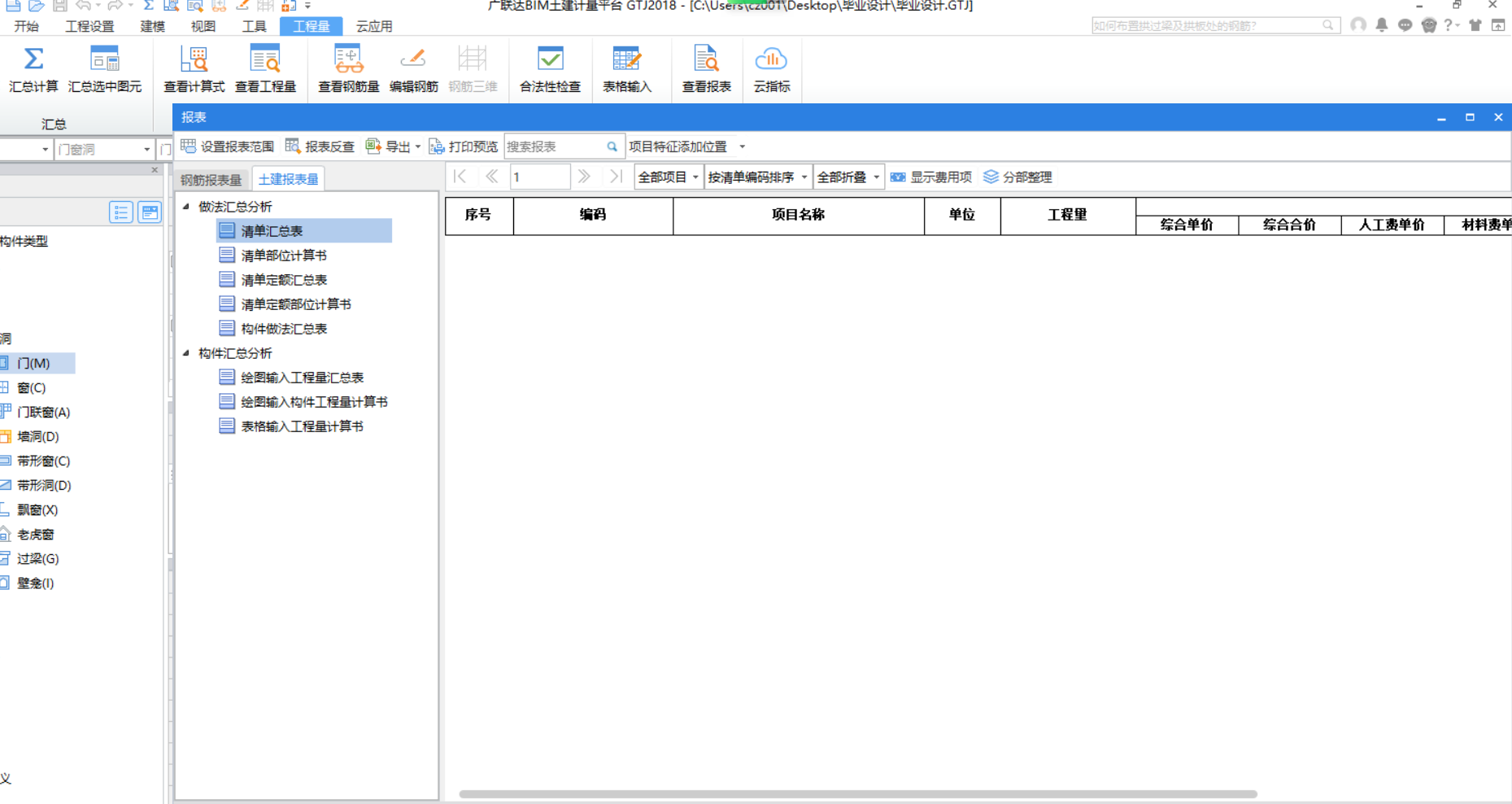Select 编辑钢筋 tool
The image size is (1512, 804).
(413, 69)
